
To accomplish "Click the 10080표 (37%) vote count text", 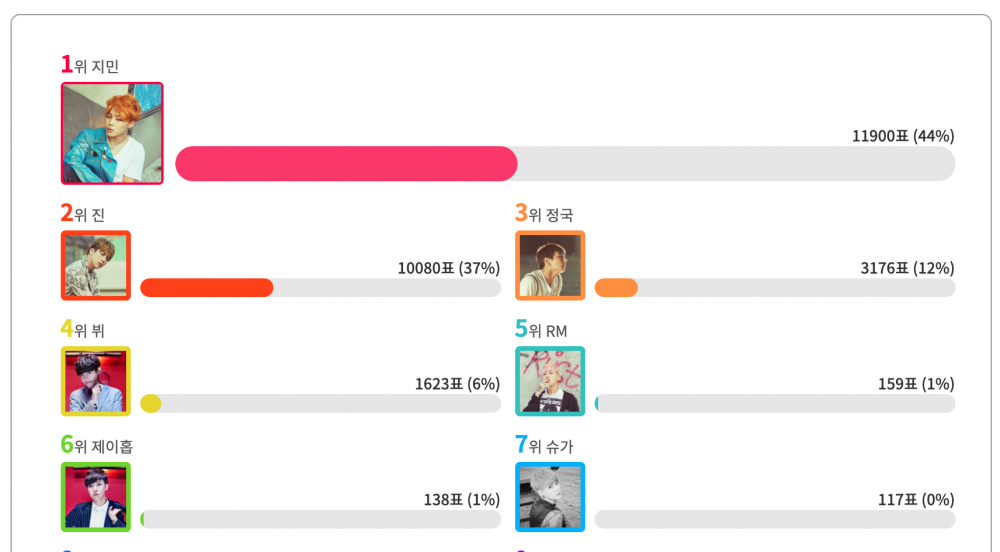I will 449,268.
